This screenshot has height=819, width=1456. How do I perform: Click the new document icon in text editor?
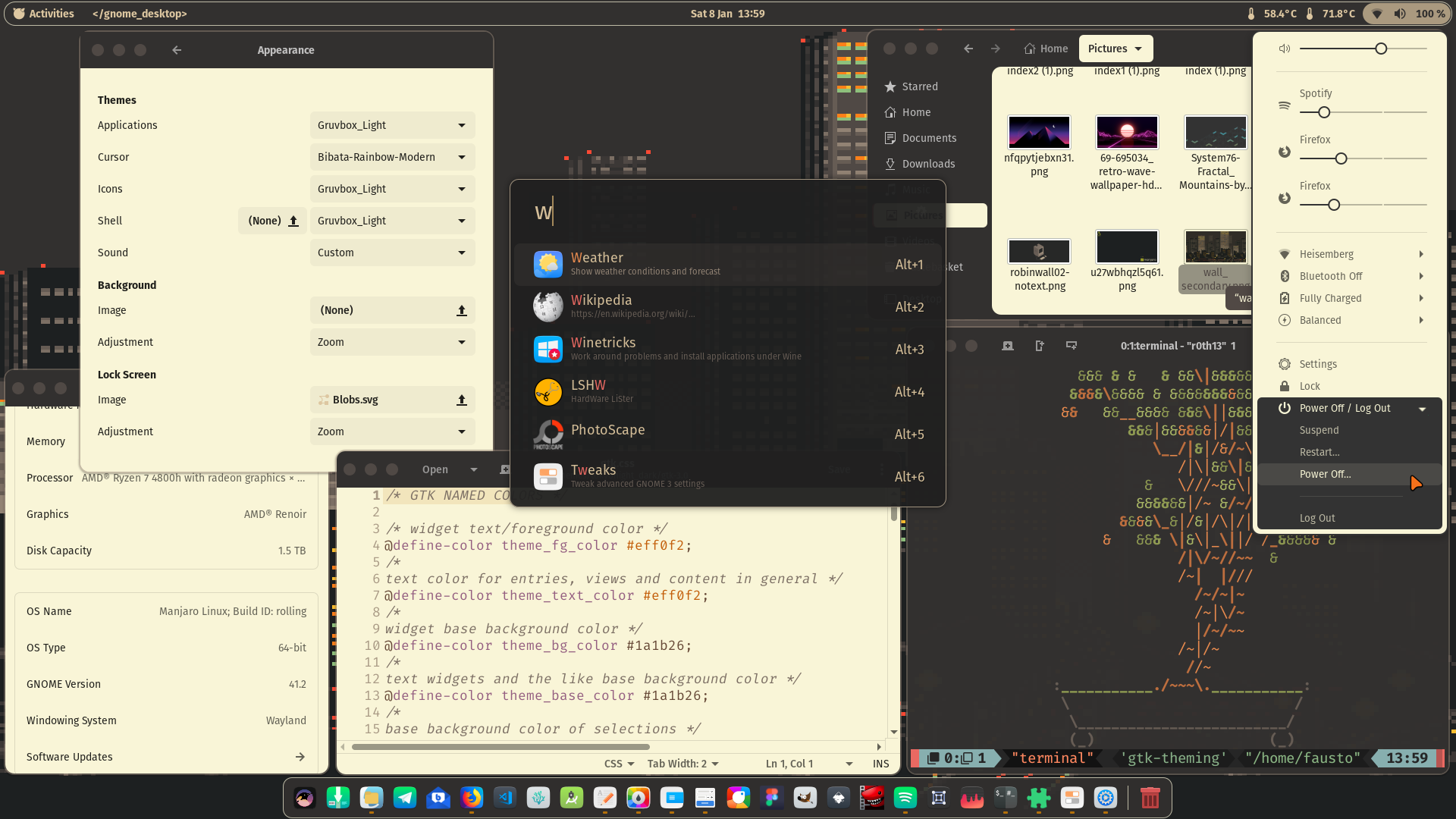(x=504, y=469)
